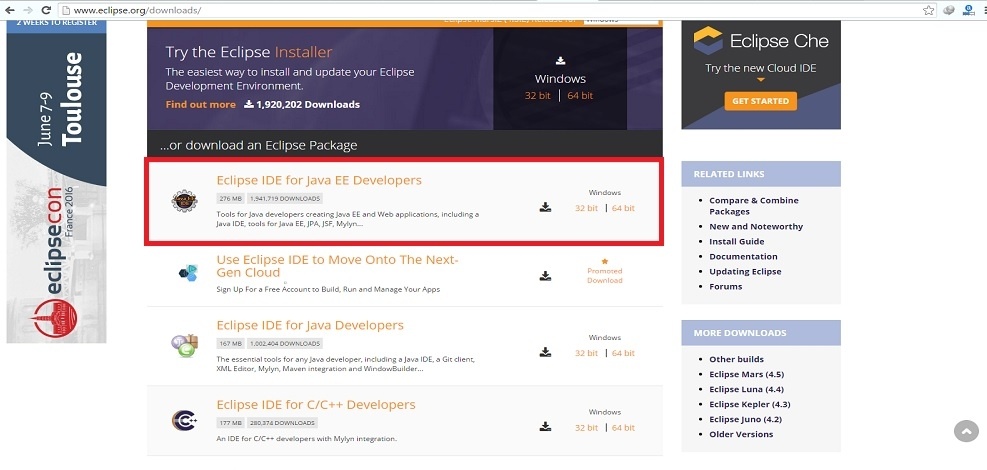Open Documentation link

pos(743,257)
